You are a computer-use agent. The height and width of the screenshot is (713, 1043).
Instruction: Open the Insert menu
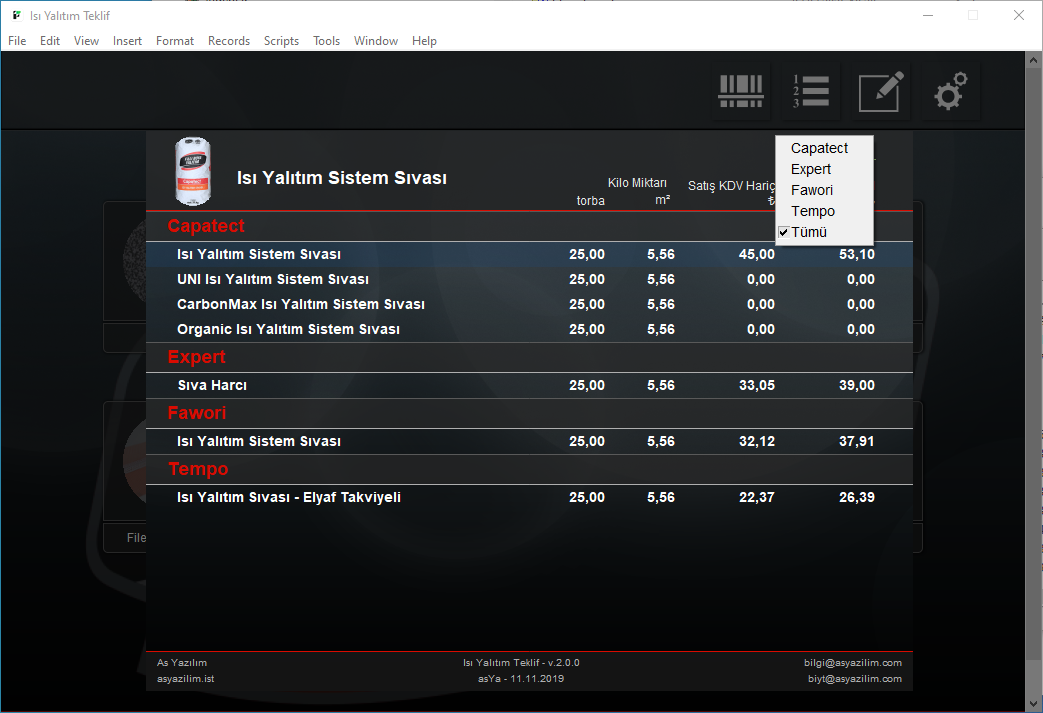(127, 41)
